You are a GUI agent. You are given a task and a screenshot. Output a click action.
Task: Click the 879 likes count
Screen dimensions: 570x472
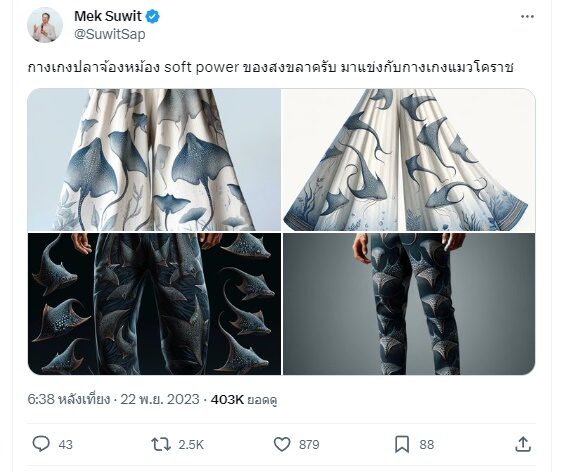(309, 445)
